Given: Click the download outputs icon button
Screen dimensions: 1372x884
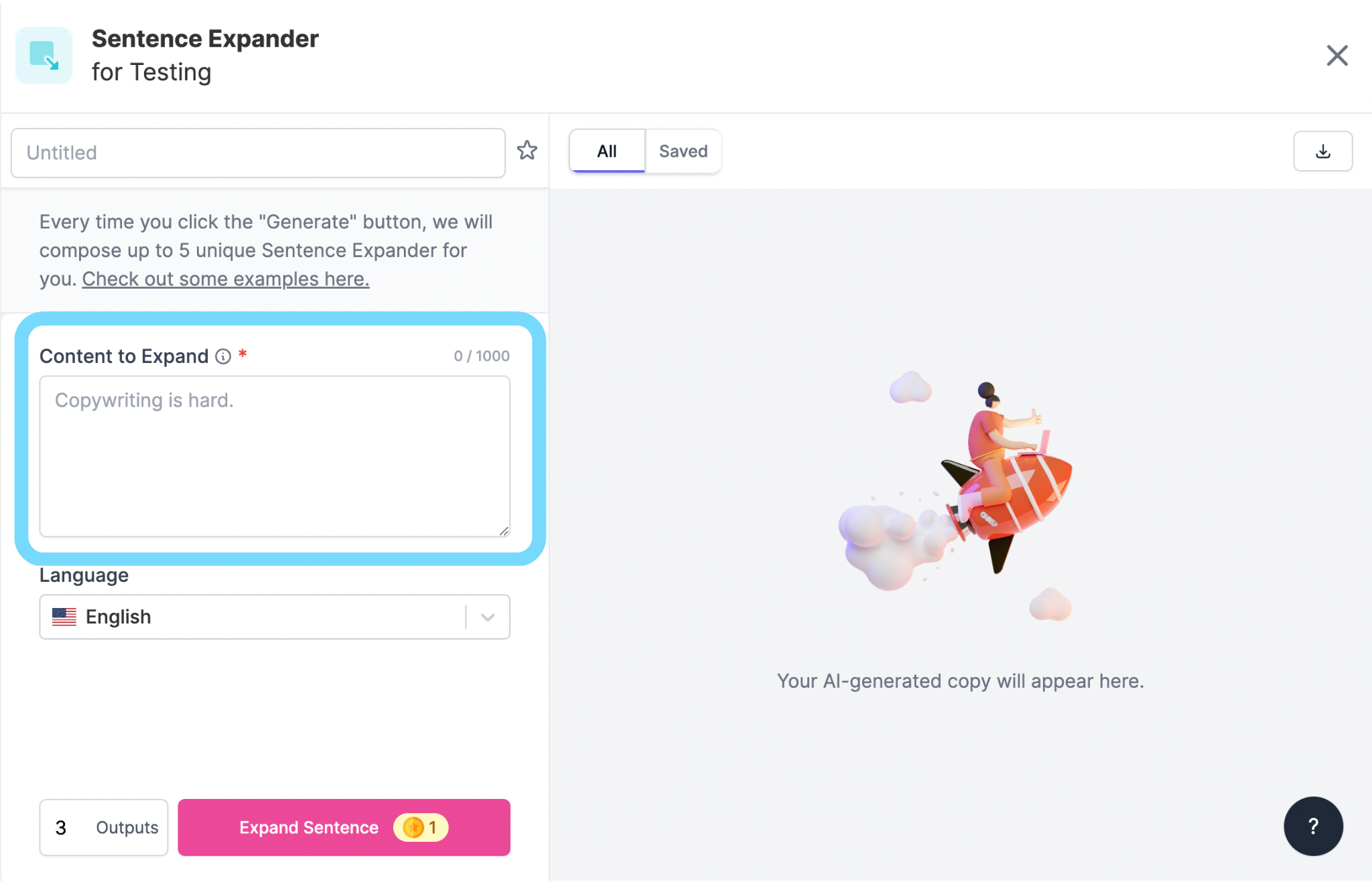Looking at the screenshot, I should pos(1322,151).
